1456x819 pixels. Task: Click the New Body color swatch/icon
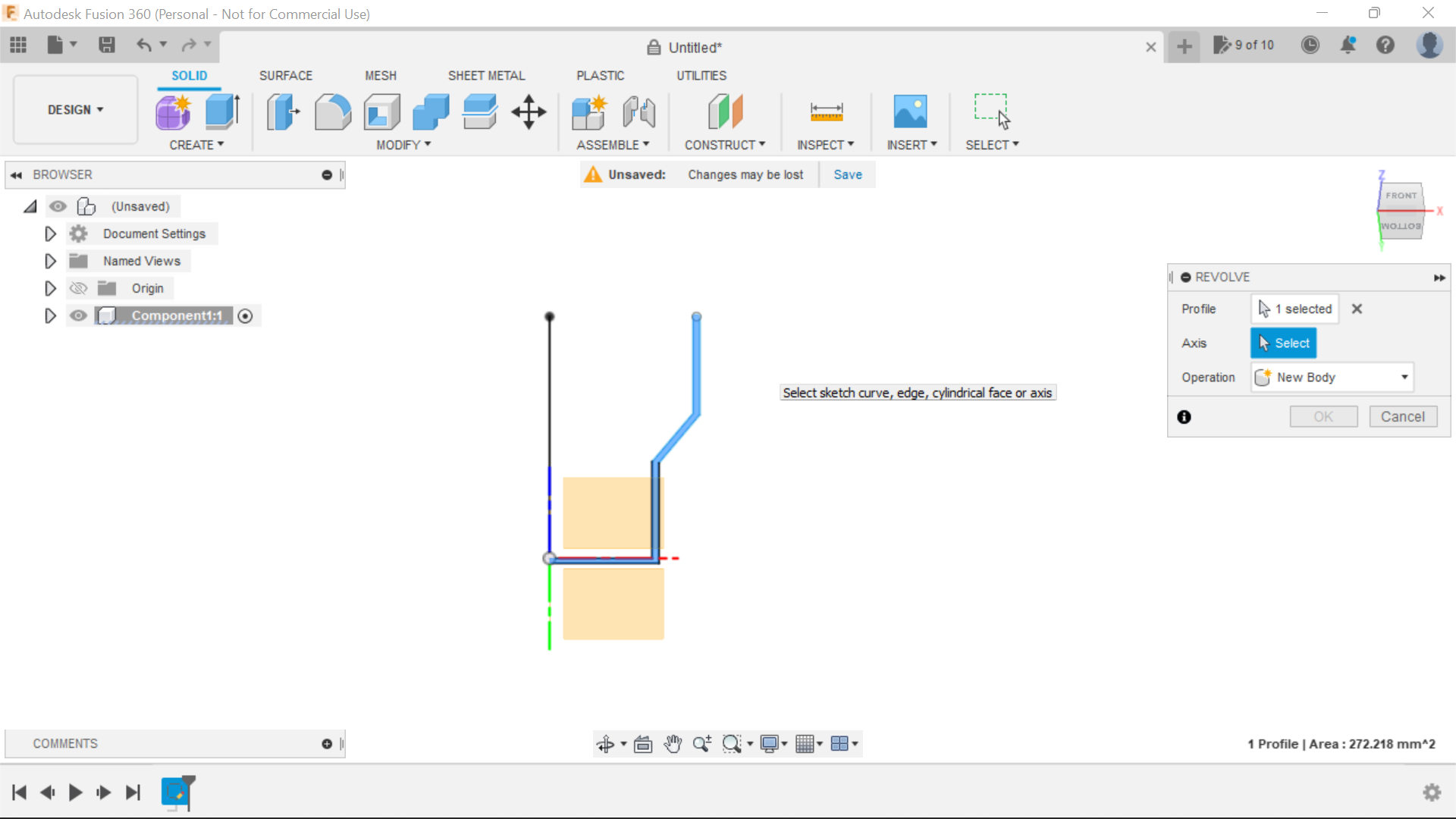[x=1263, y=377]
